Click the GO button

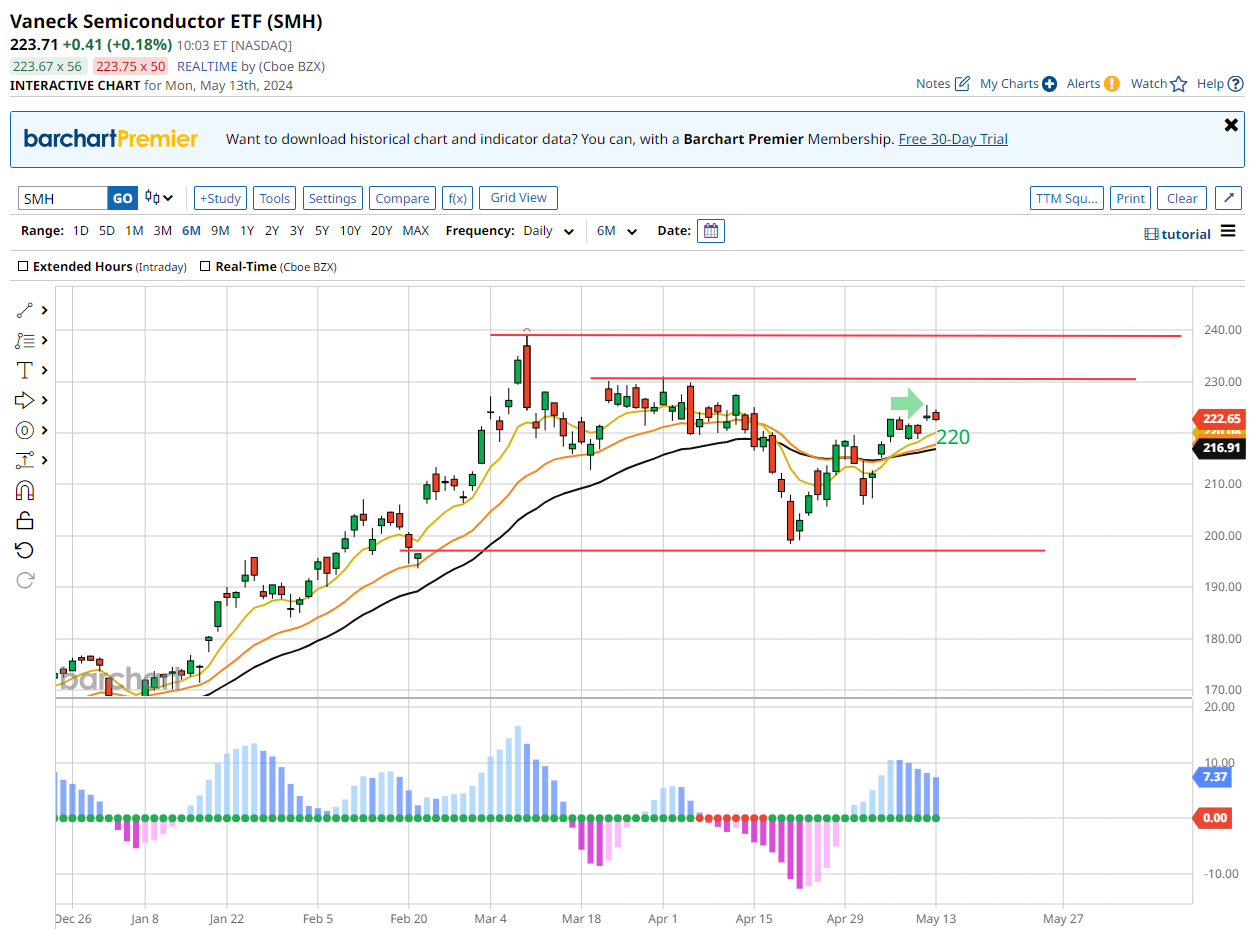click(x=122, y=198)
